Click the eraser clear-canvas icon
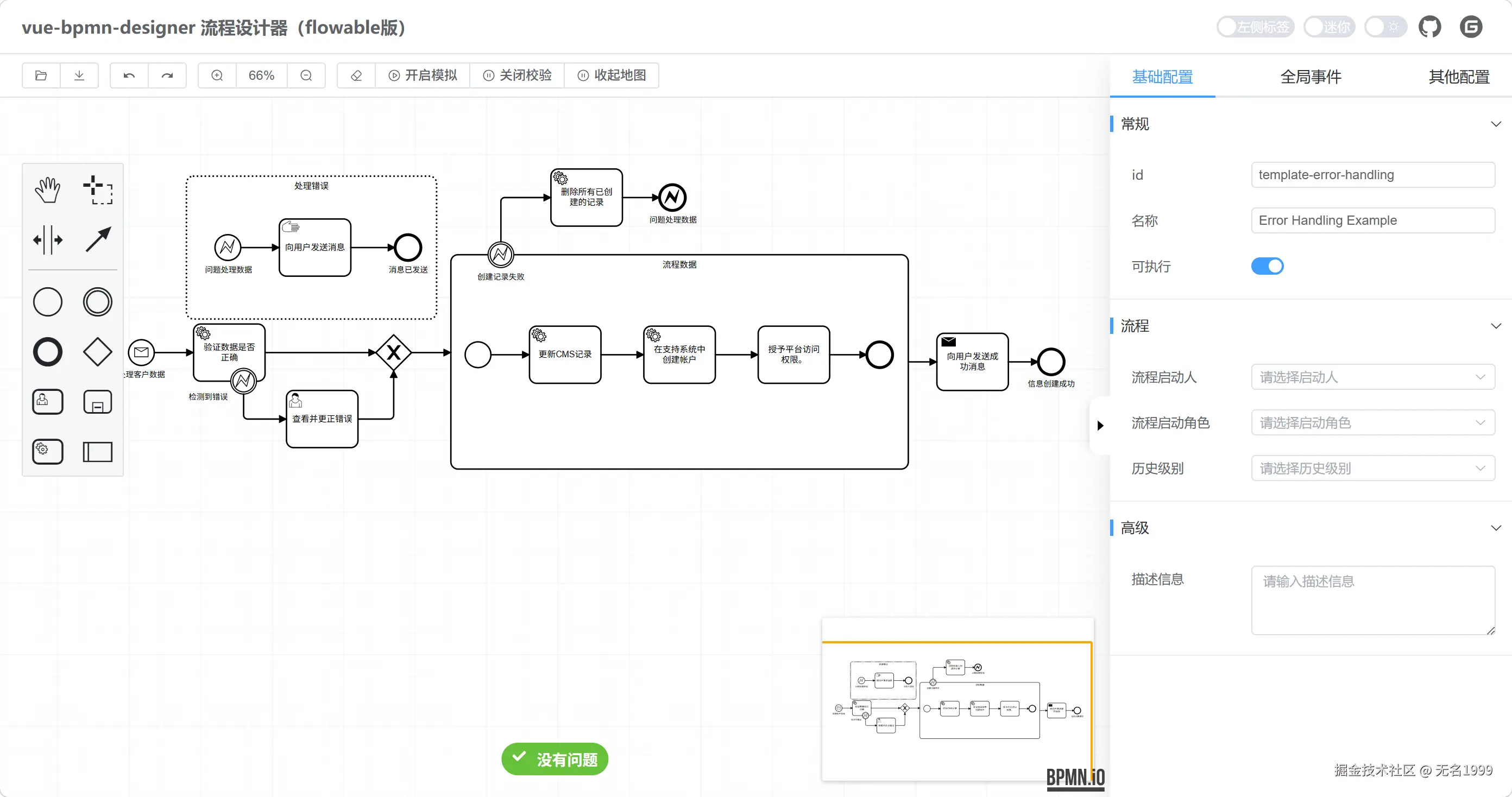1512x797 pixels. pos(356,75)
